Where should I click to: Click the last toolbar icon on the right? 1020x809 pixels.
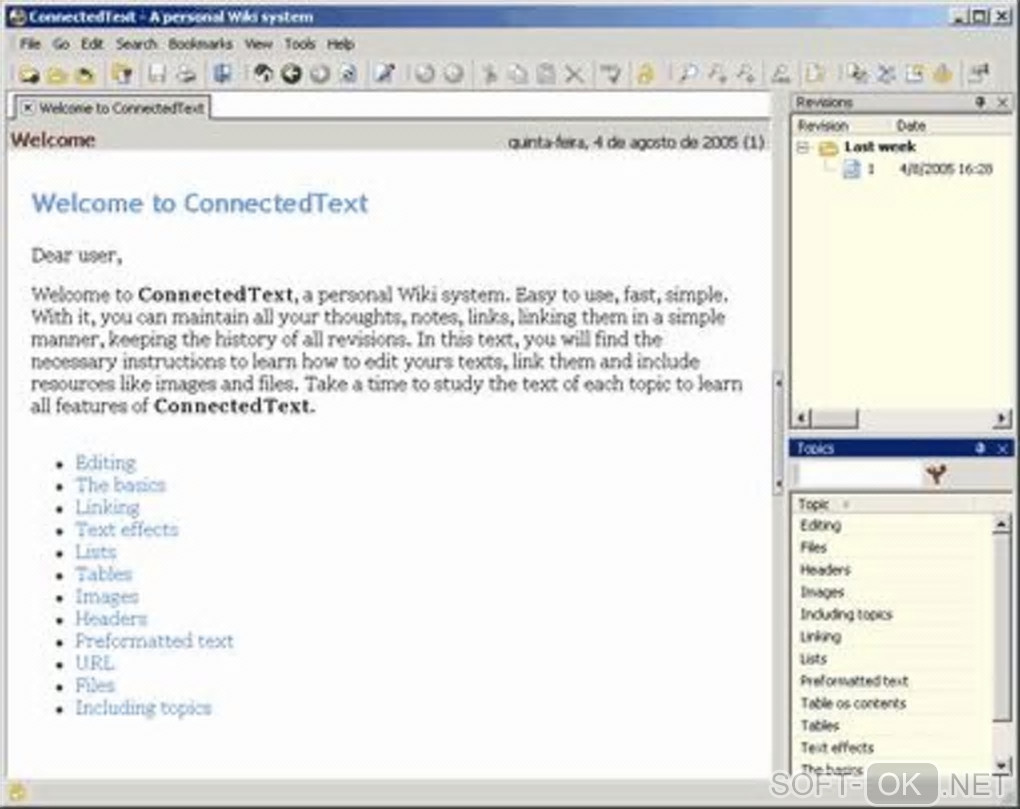point(978,74)
